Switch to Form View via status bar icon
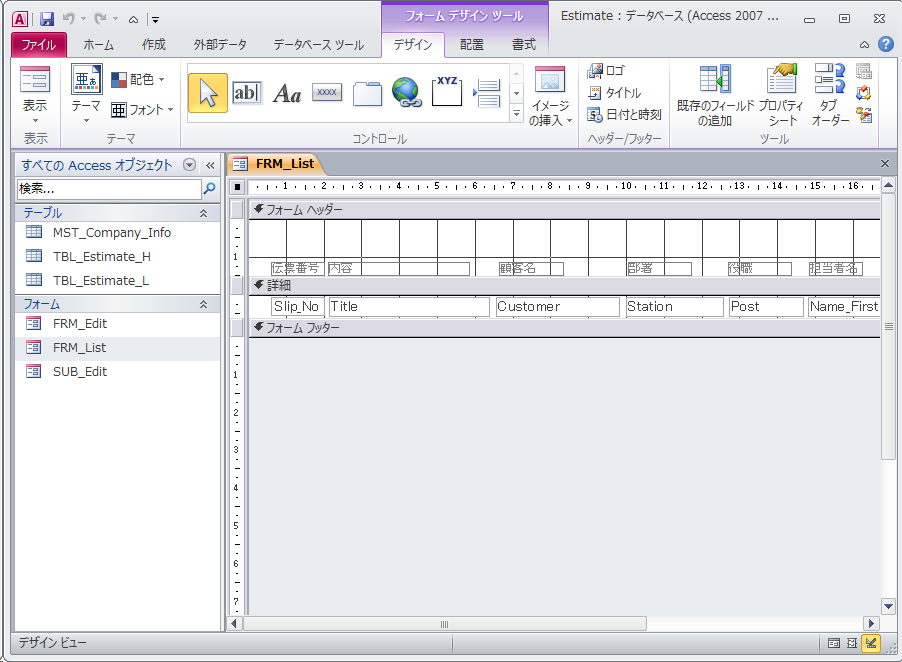This screenshot has width=902, height=662. point(834,643)
